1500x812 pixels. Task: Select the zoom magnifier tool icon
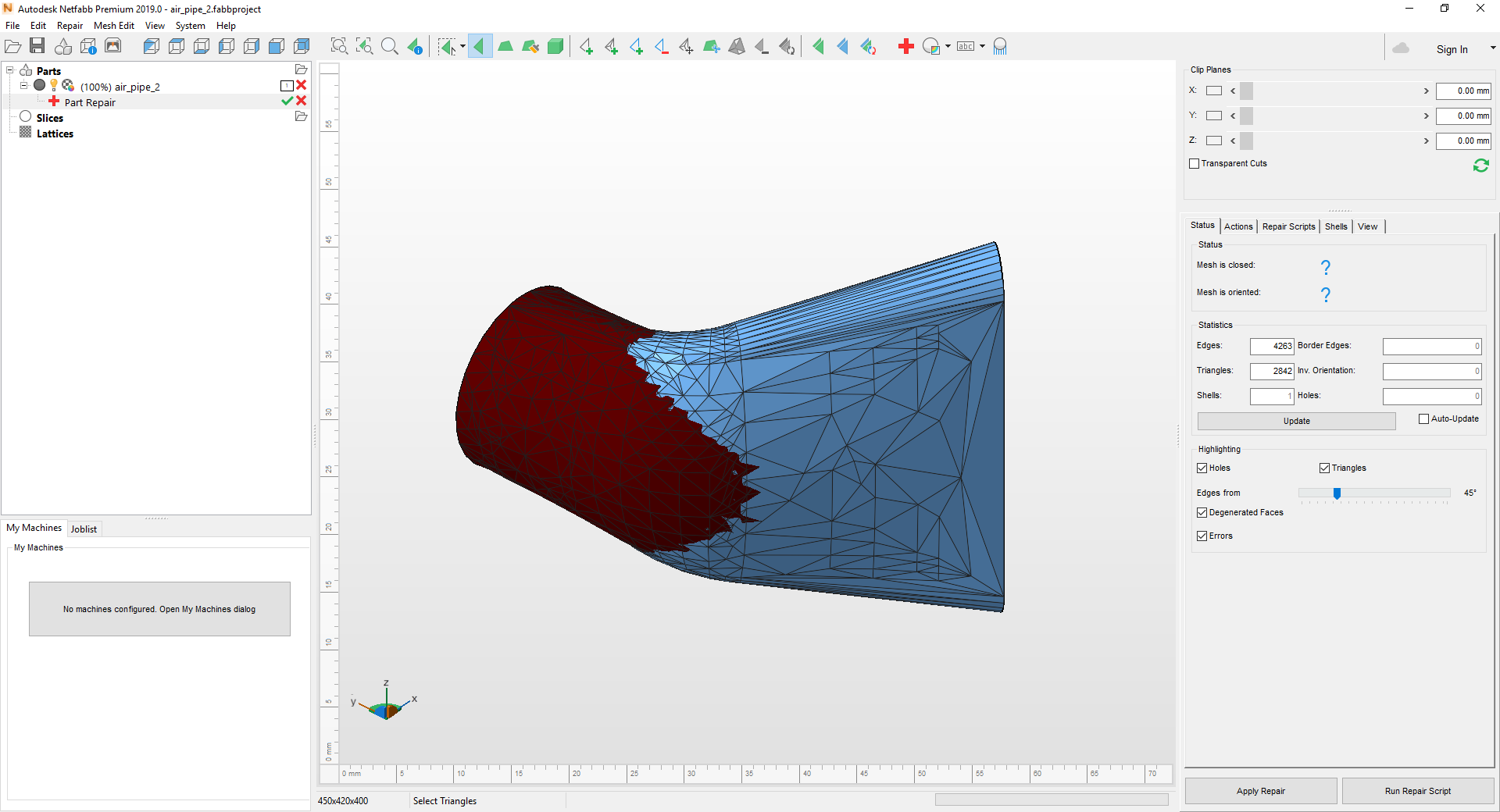click(x=389, y=47)
